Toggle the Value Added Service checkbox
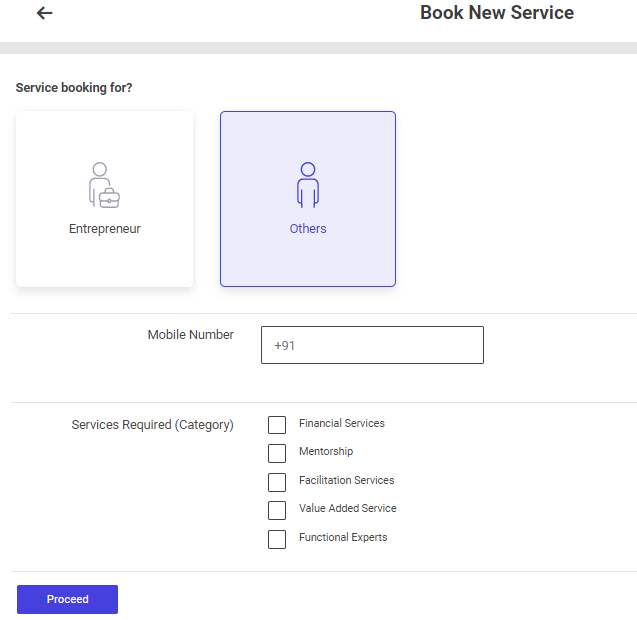Screen dimensions: 637x620 click(x=277, y=510)
